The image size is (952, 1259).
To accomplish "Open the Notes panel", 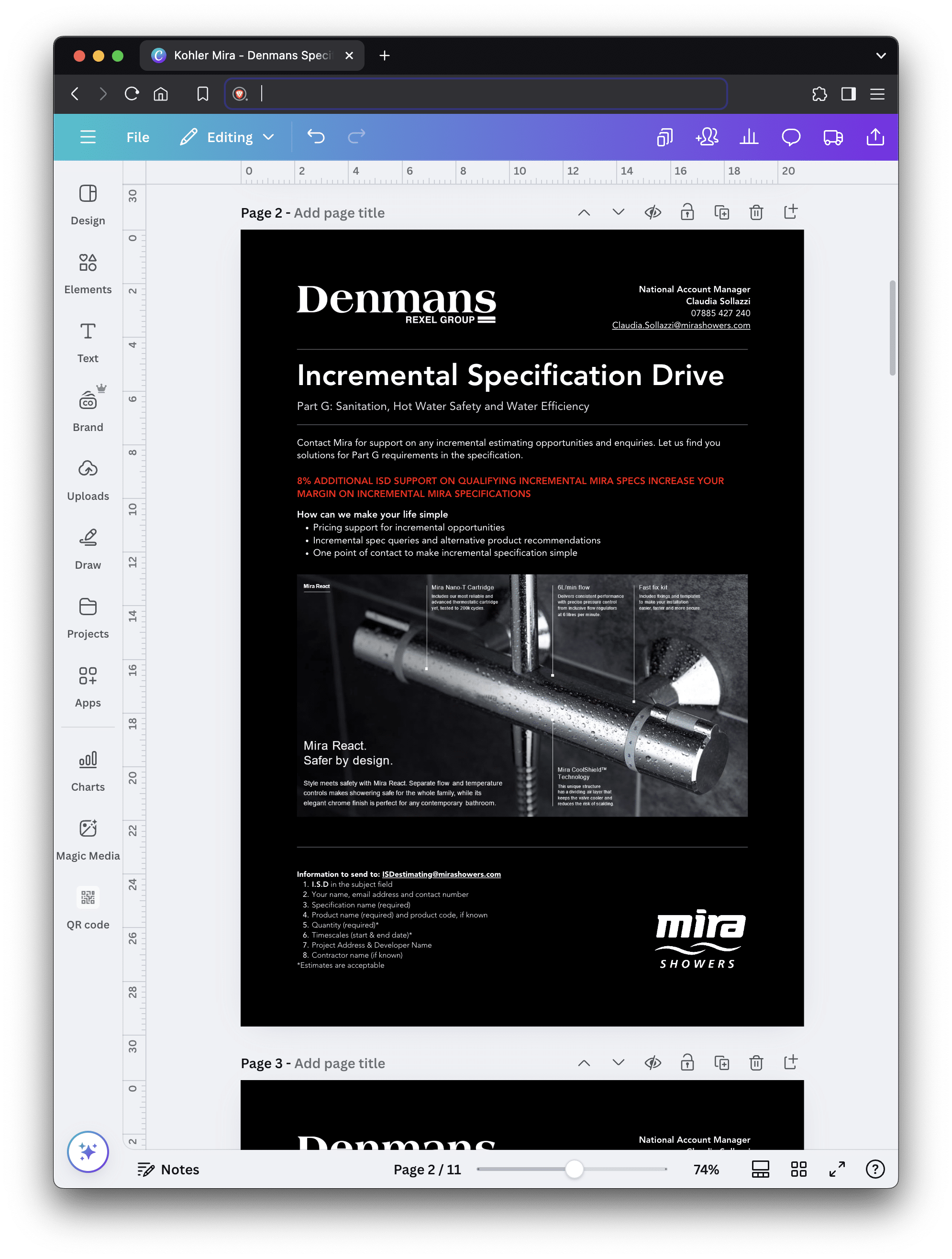I will pyautogui.click(x=168, y=1169).
